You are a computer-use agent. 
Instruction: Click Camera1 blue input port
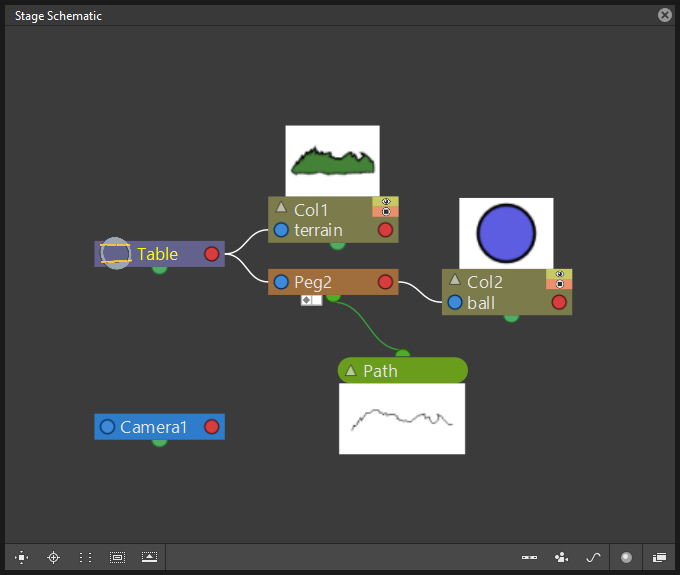pos(107,427)
